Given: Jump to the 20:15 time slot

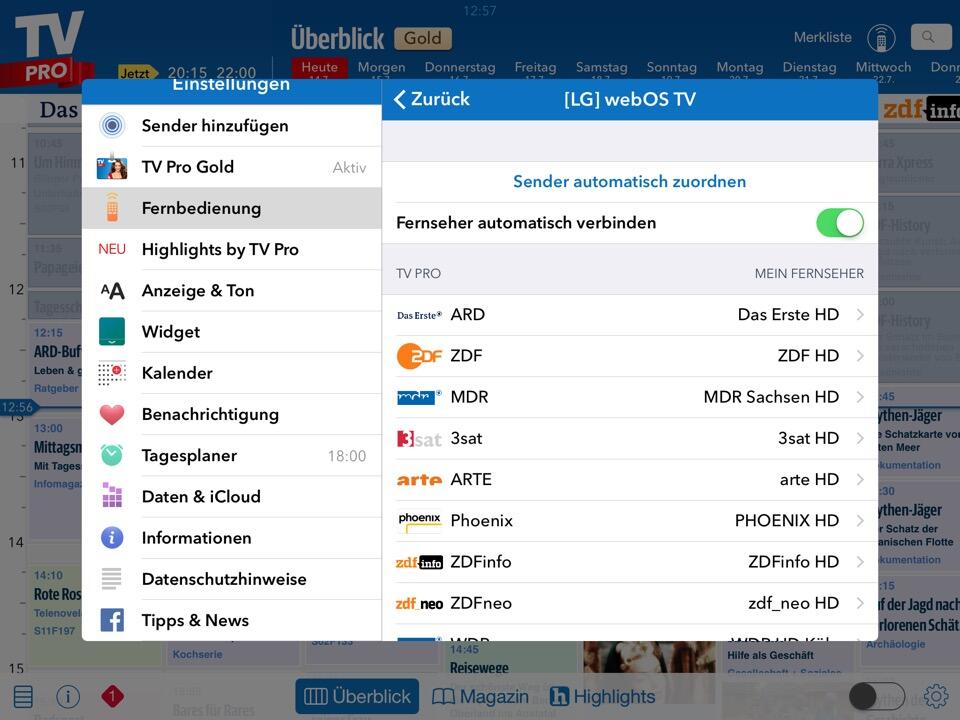Looking at the screenshot, I should tap(187, 73).
